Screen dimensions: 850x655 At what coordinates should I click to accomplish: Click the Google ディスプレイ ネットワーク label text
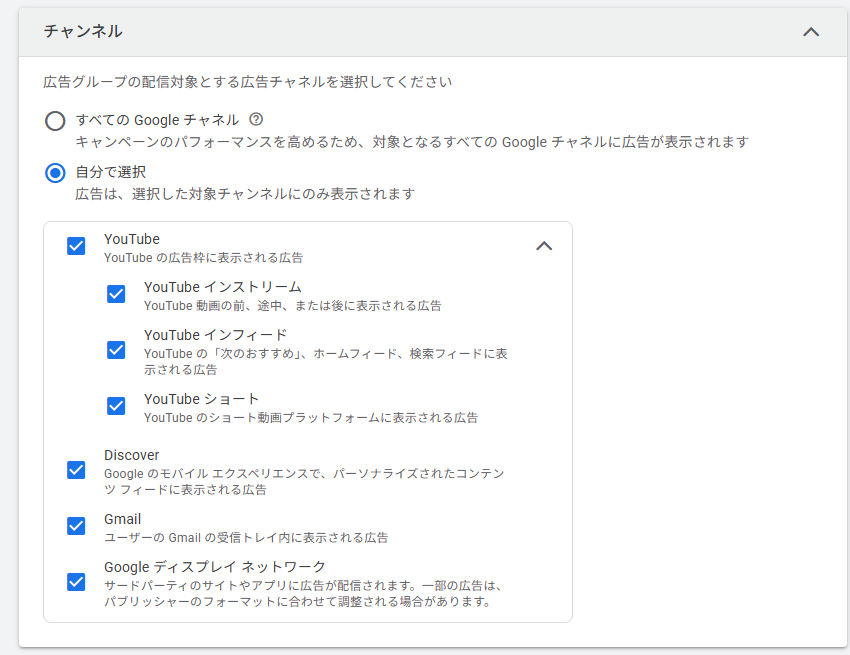pos(214,567)
